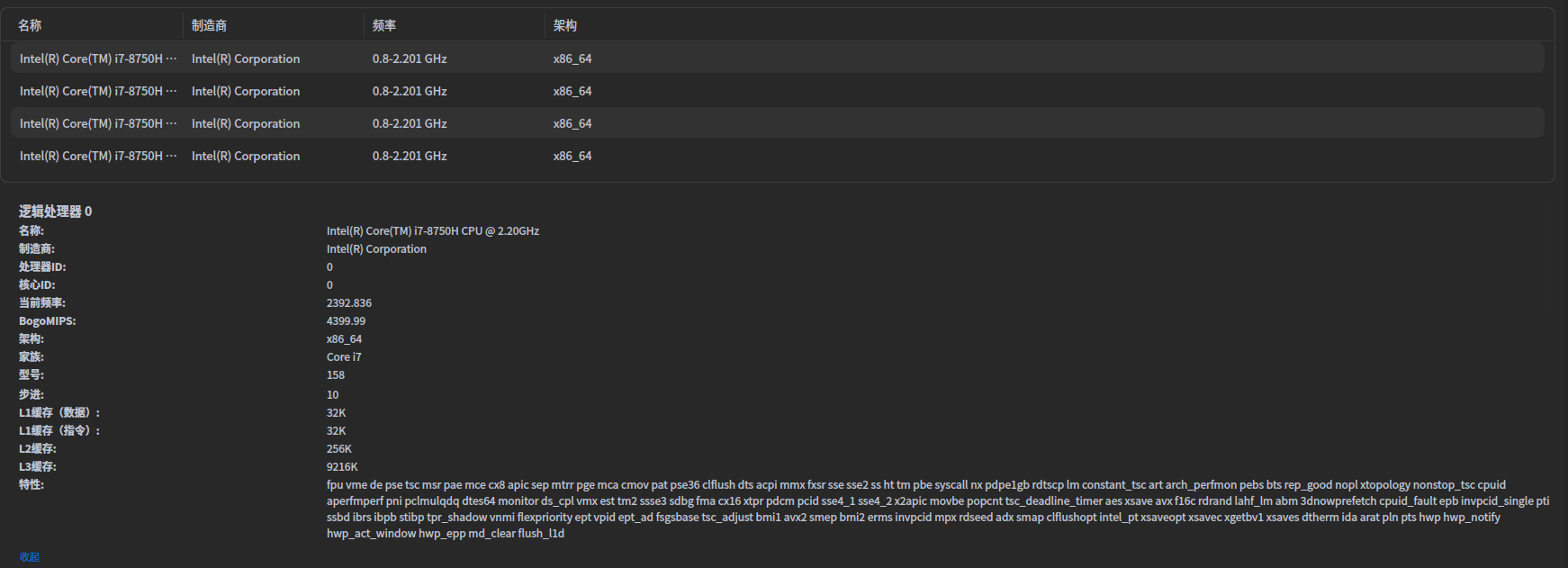This screenshot has height=568, width=1568.
Task: Click the L3缓存 value 9216K
Action: pyautogui.click(x=342, y=467)
